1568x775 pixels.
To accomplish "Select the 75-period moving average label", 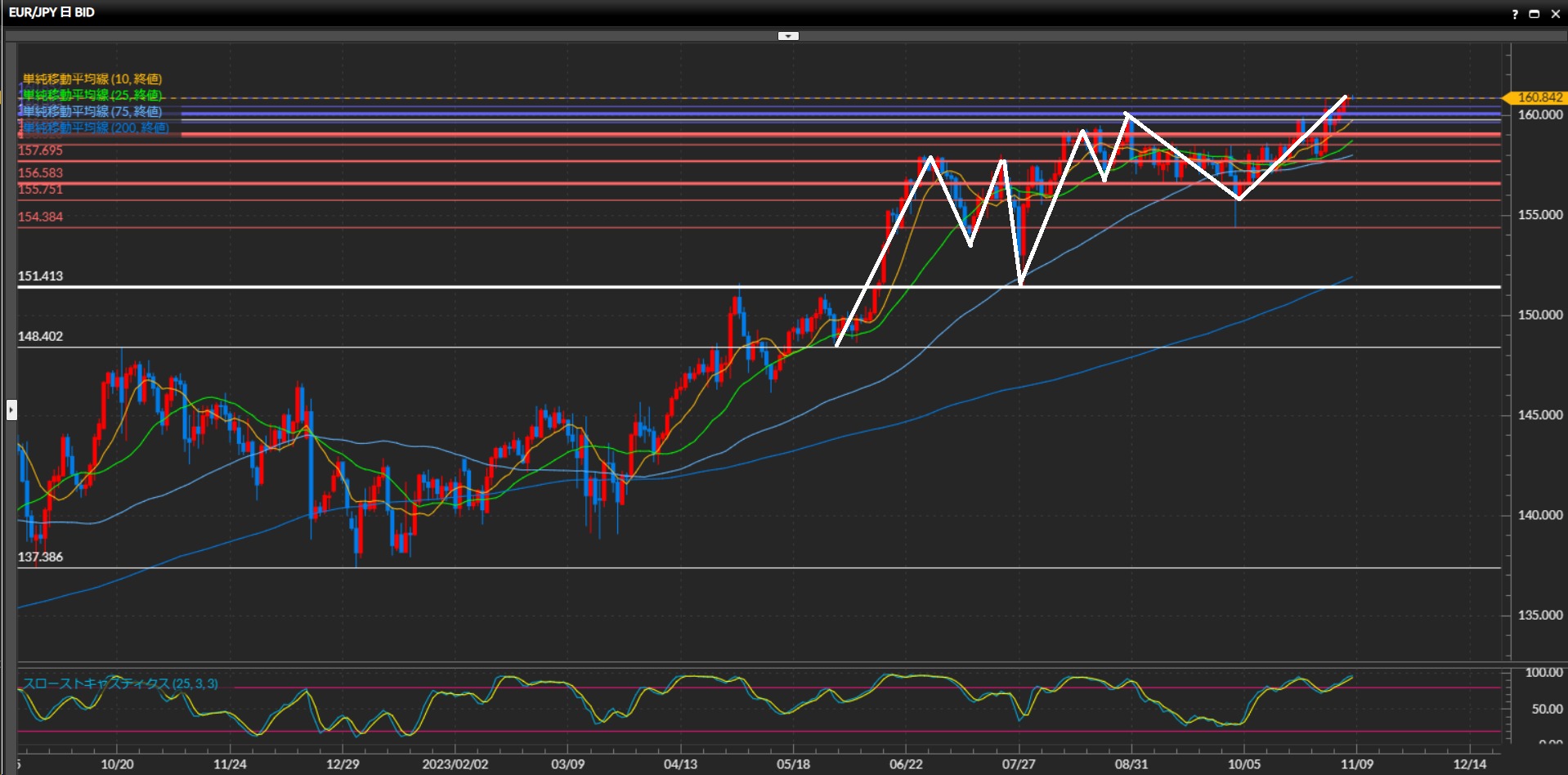I will [x=92, y=111].
